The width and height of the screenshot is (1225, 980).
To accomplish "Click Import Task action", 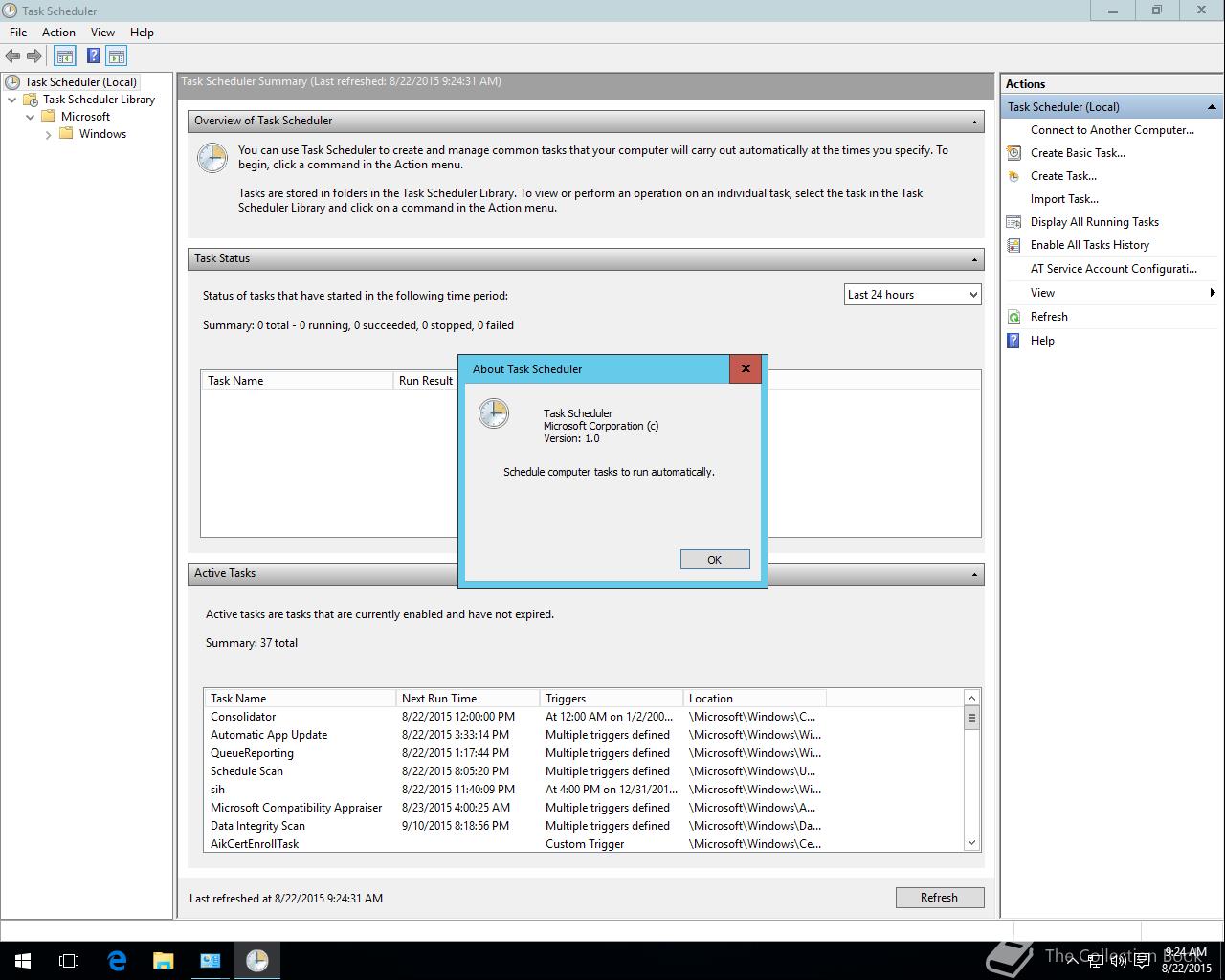I will click(x=1064, y=199).
